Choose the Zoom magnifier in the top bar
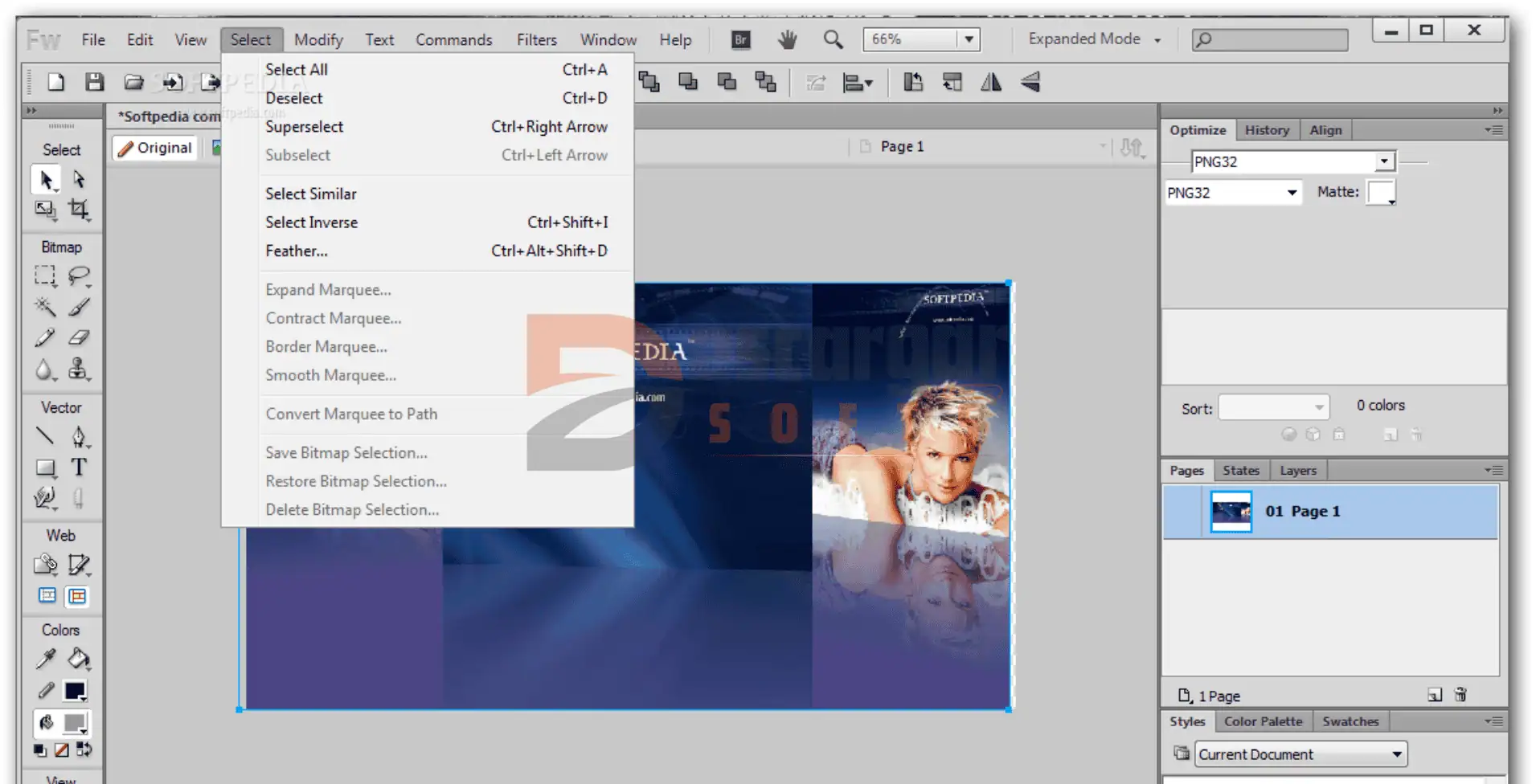The width and height of the screenshot is (1536, 784). [834, 39]
